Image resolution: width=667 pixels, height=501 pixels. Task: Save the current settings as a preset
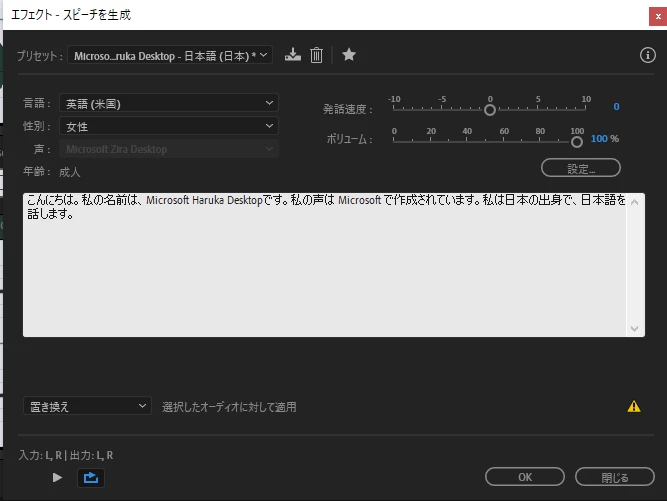pyautogui.click(x=293, y=55)
